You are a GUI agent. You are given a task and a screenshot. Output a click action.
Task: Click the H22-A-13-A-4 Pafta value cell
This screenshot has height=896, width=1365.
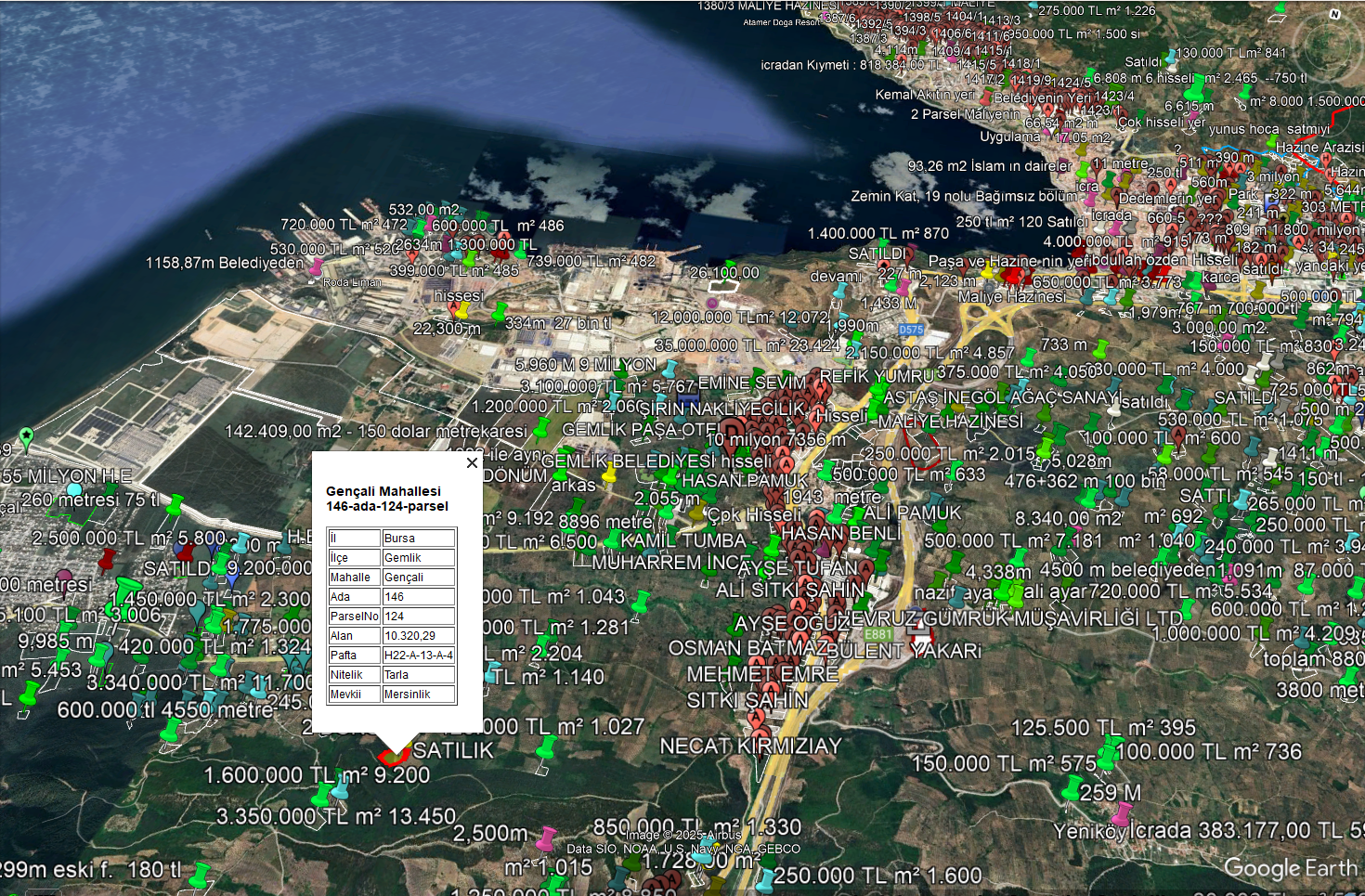point(418,656)
